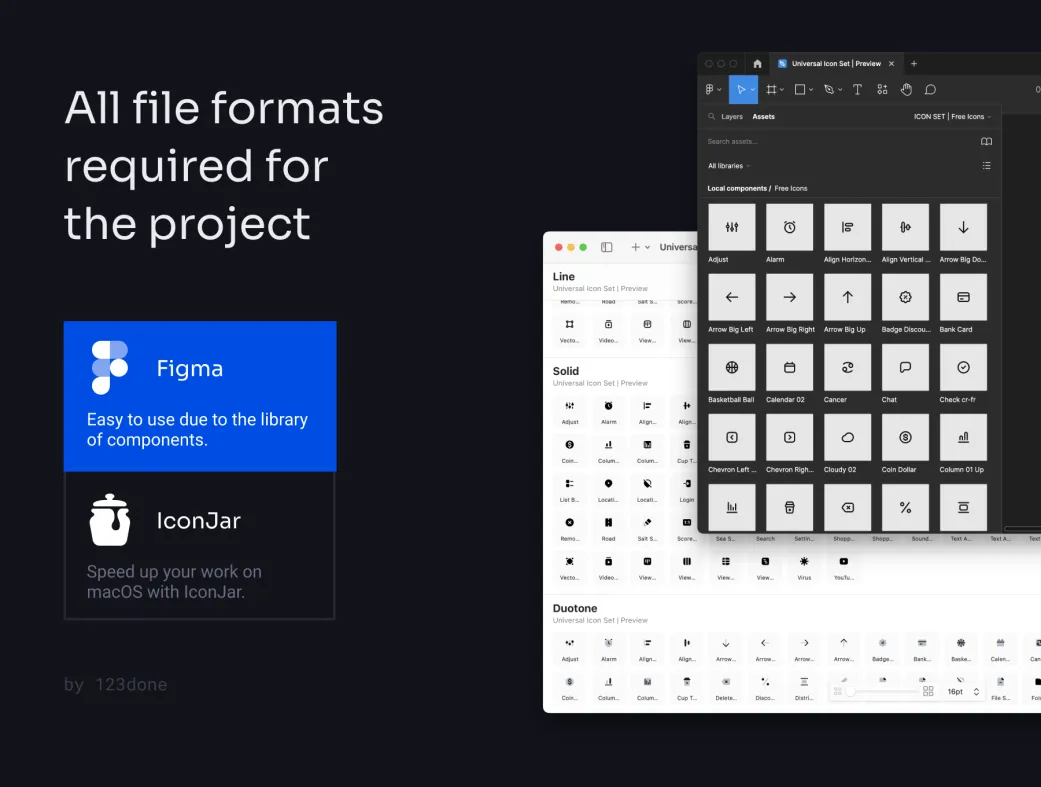This screenshot has width=1041, height=787.
Task: Pick the Column 01 Up component
Action: [963, 437]
